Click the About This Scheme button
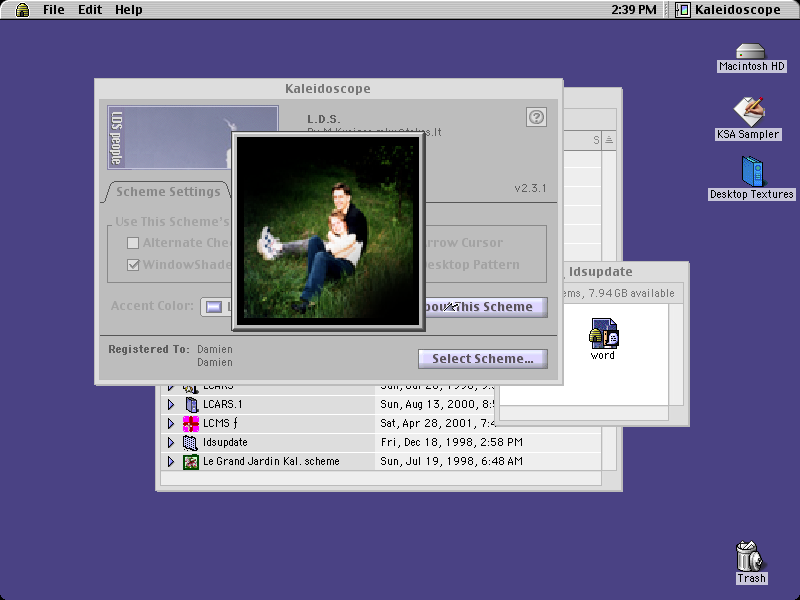Image resolution: width=800 pixels, height=600 pixels. pos(485,307)
